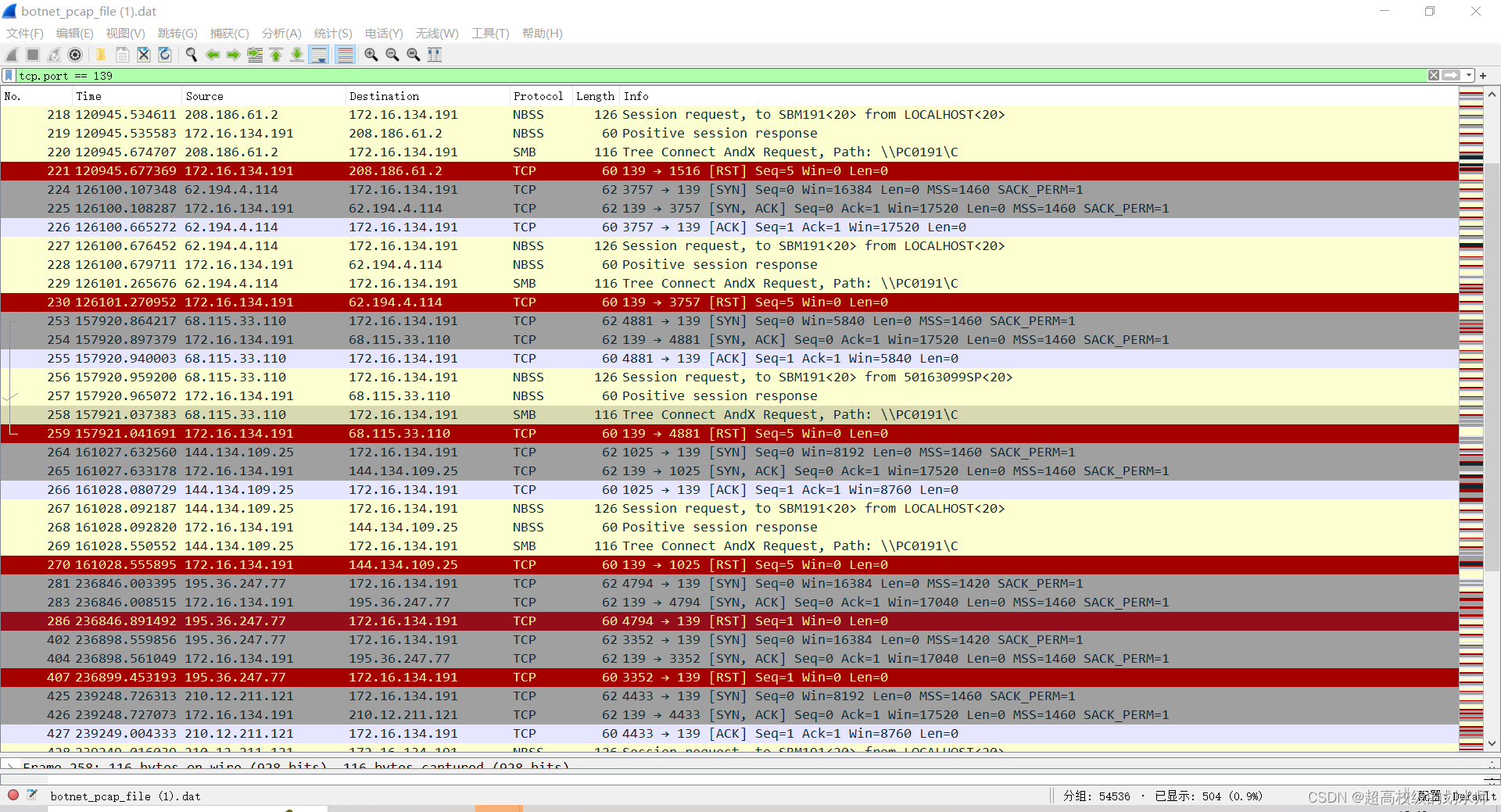Add a display filter button with plus
The width and height of the screenshot is (1501, 812).
tap(1483, 76)
